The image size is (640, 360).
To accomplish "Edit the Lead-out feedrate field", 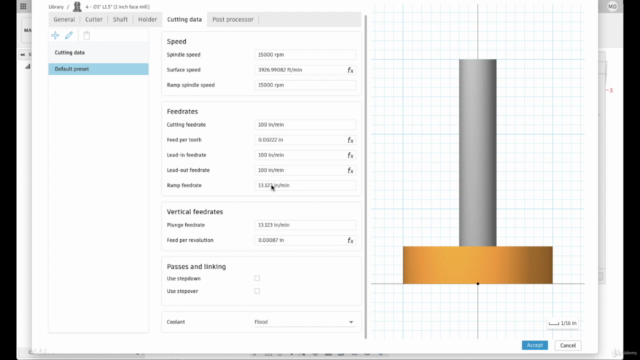I will point(300,170).
